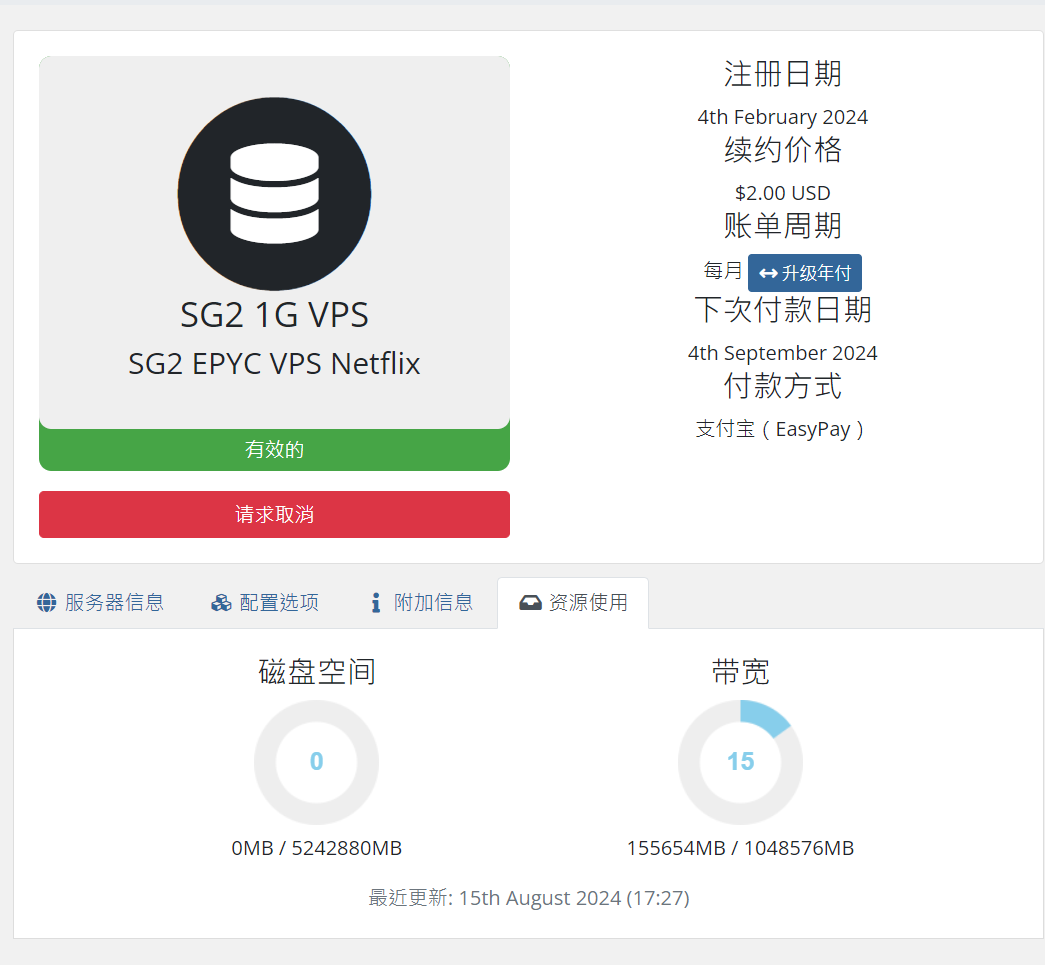Viewport: 1045px width, 965px height.
Task: Click the cubes icon beside 配置选项
Action: pos(221,602)
